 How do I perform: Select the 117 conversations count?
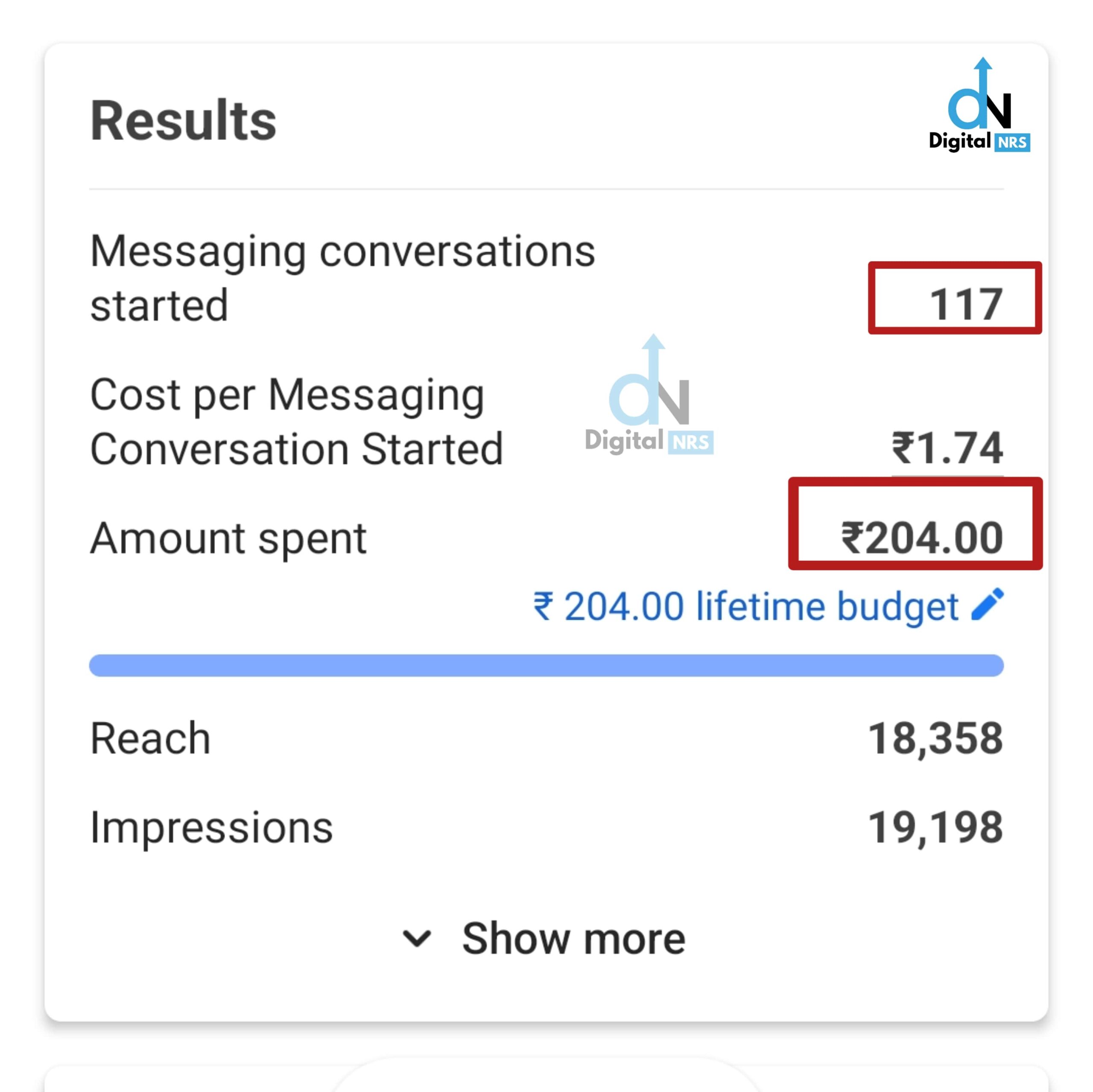coord(965,304)
